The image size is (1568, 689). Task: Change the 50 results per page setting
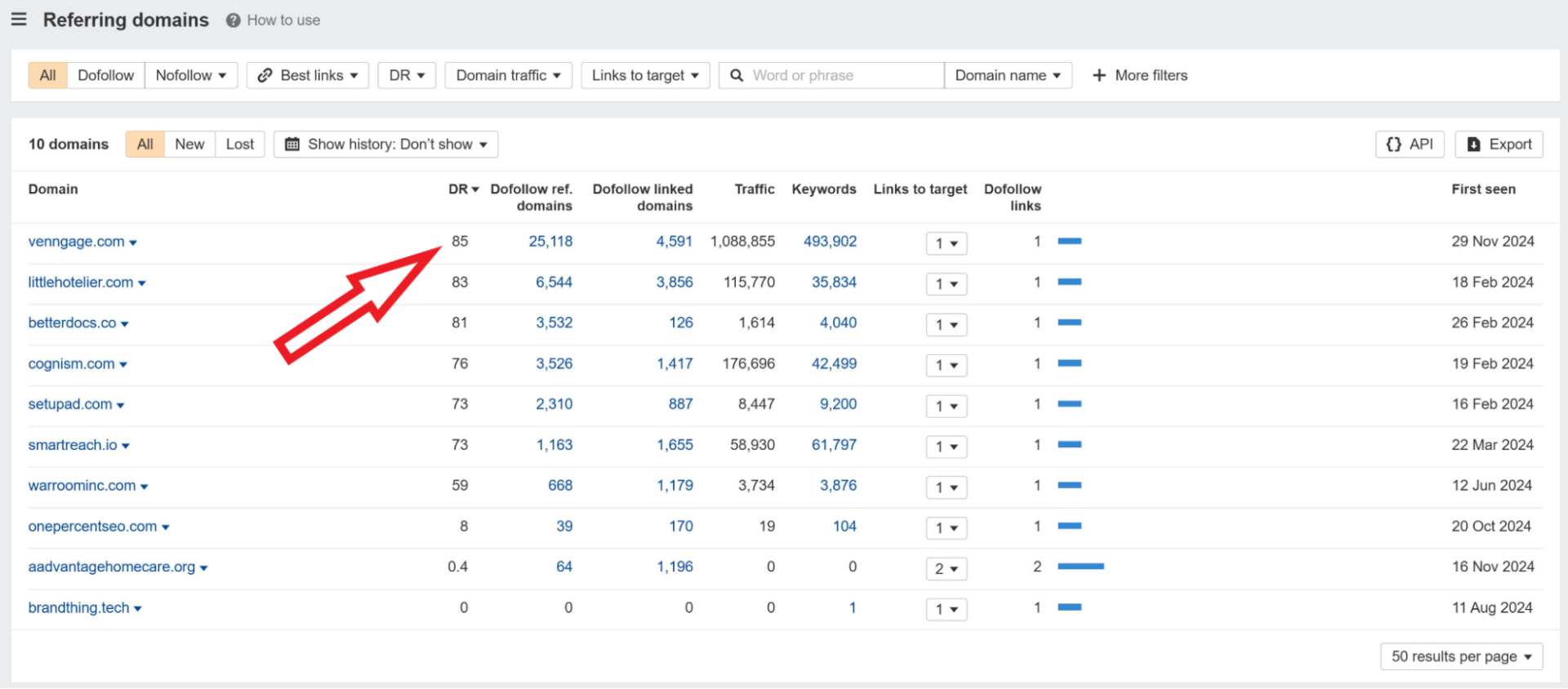coord(1461,656)
